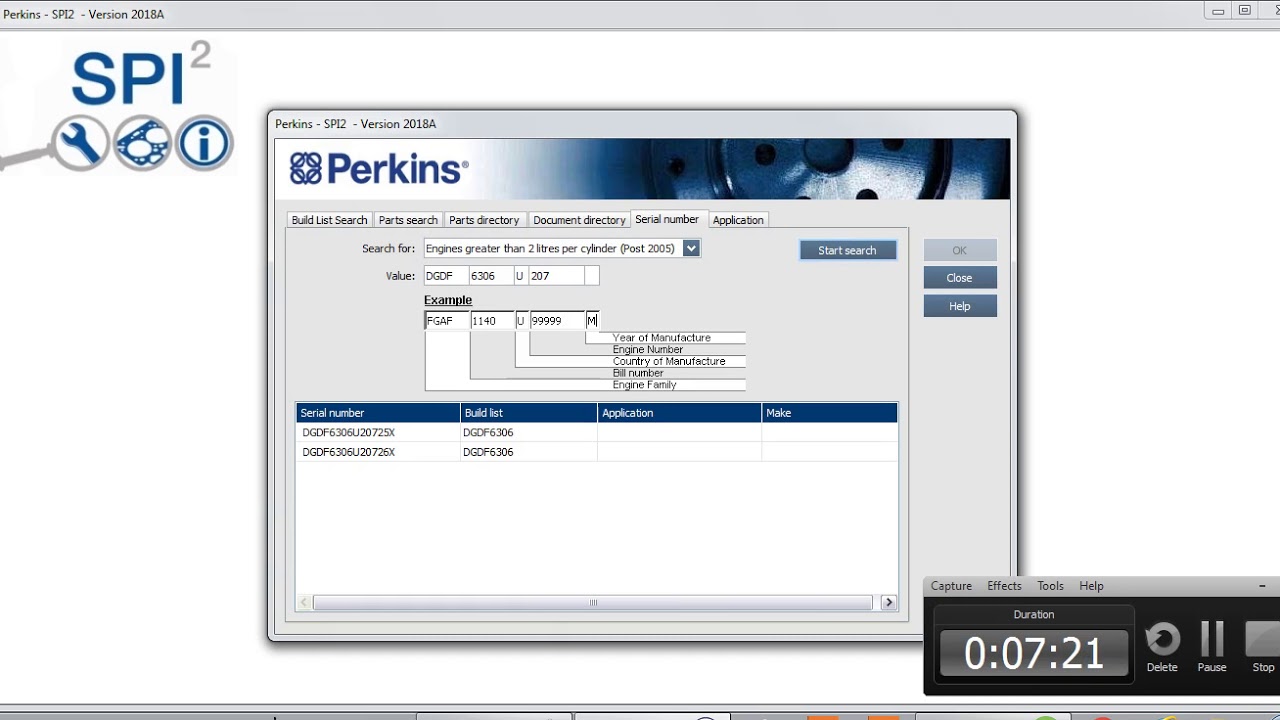Expand the Search for dropdown arrow
This screenshot has width=1280, height=720.
[x=691, y=248]
